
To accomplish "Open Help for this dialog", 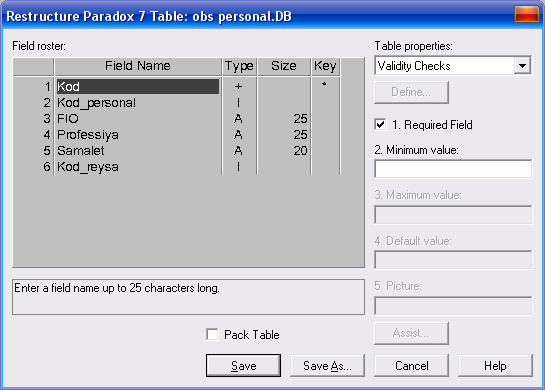I will click(495, 365).
